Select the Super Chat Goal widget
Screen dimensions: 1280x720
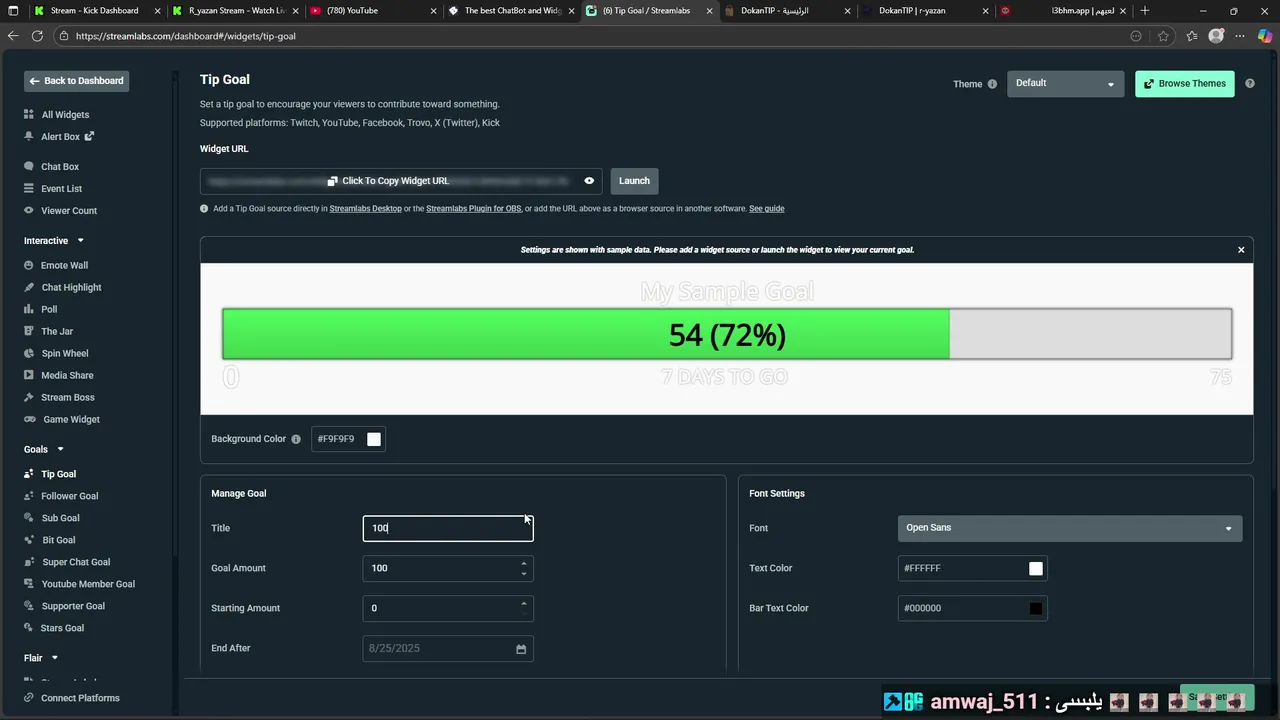pos(76,562)
